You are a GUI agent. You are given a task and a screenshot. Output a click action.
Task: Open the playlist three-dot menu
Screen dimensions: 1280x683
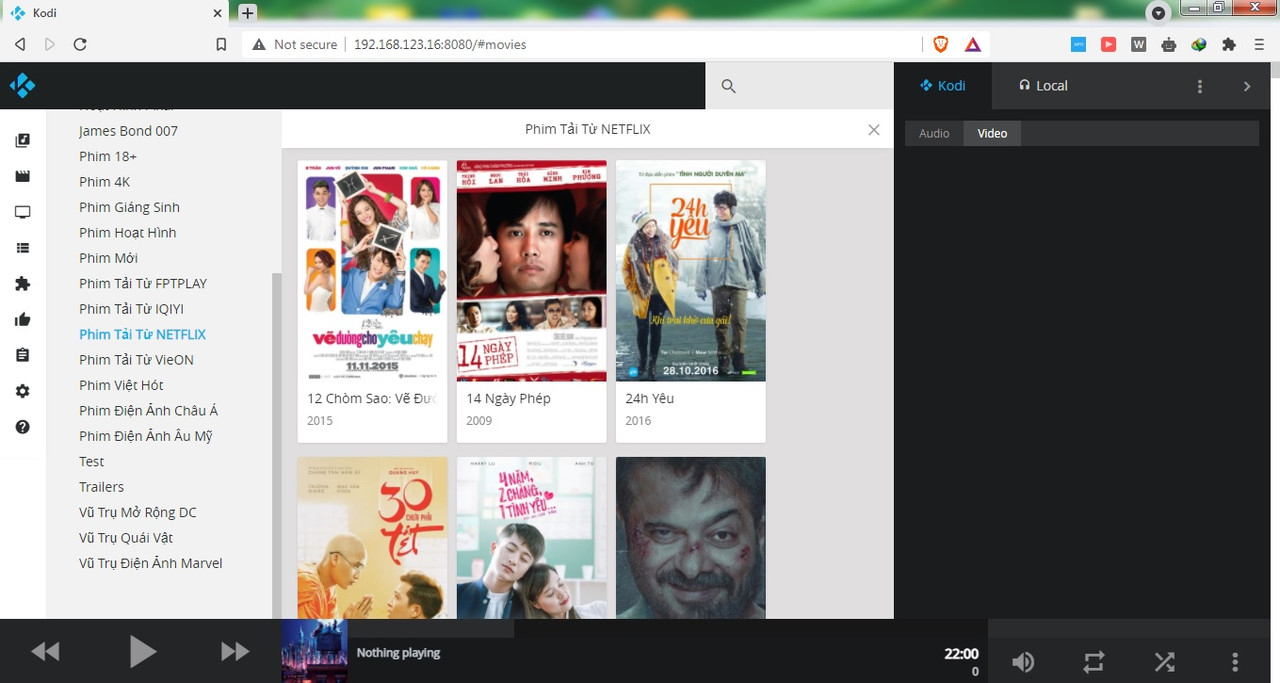pos(1200,86)
